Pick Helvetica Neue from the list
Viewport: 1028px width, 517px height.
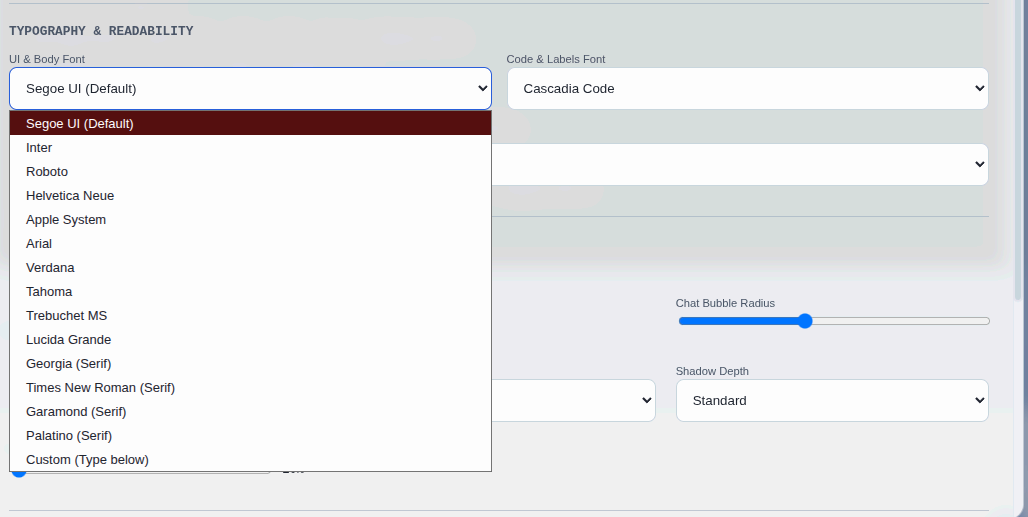pyautogui.click(x=250, y=195)
